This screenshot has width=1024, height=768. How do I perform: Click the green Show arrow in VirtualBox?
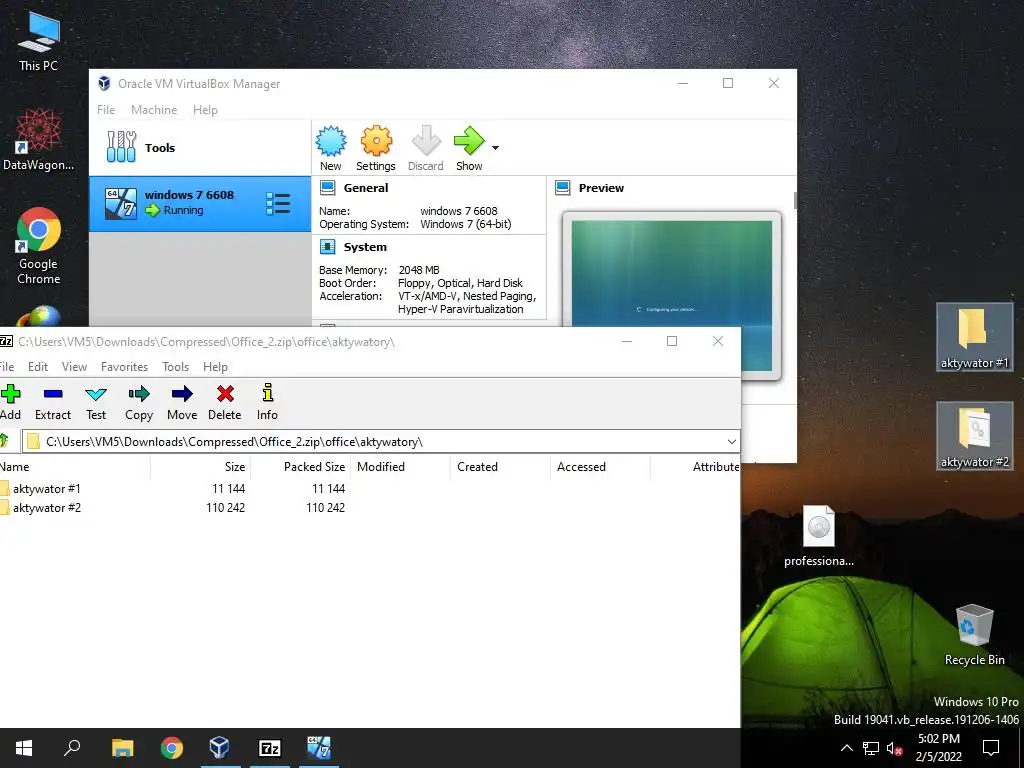pos(469,149)
